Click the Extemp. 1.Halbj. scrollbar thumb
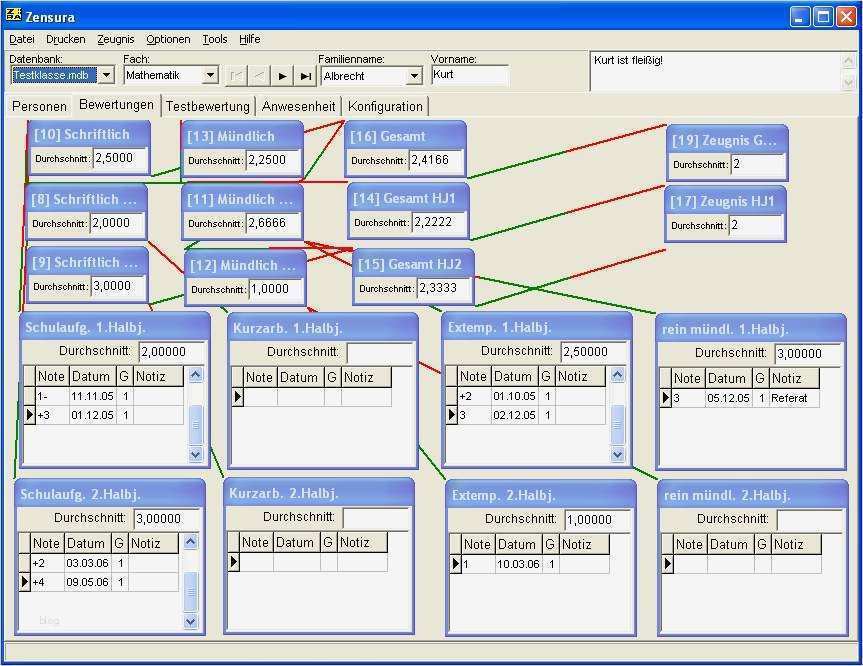This screenshot has height=666, width=863. pyautogui.click(x=618, y=424)
